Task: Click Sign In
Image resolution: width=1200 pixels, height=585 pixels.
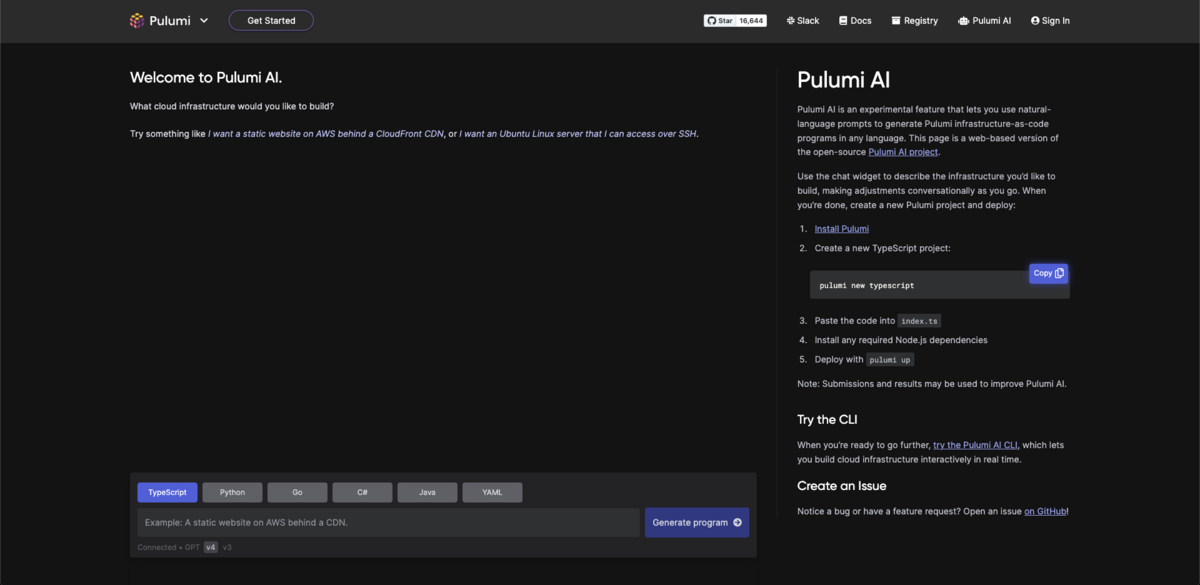Action: click(x=1050, y=20)
